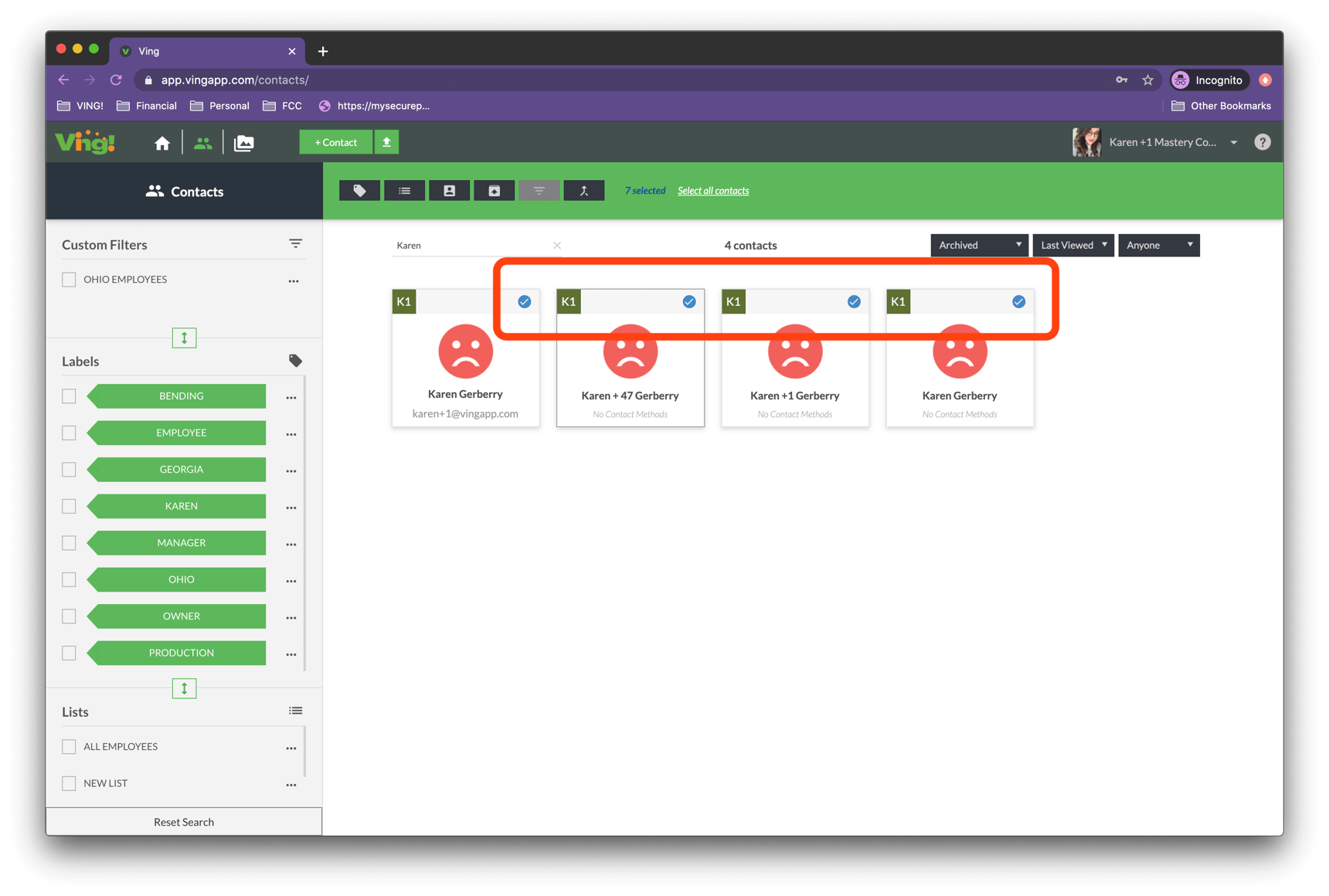Screen dimensions: 1329x896
Task: Click the tag label toolbar icon
Action: [359, 191]
